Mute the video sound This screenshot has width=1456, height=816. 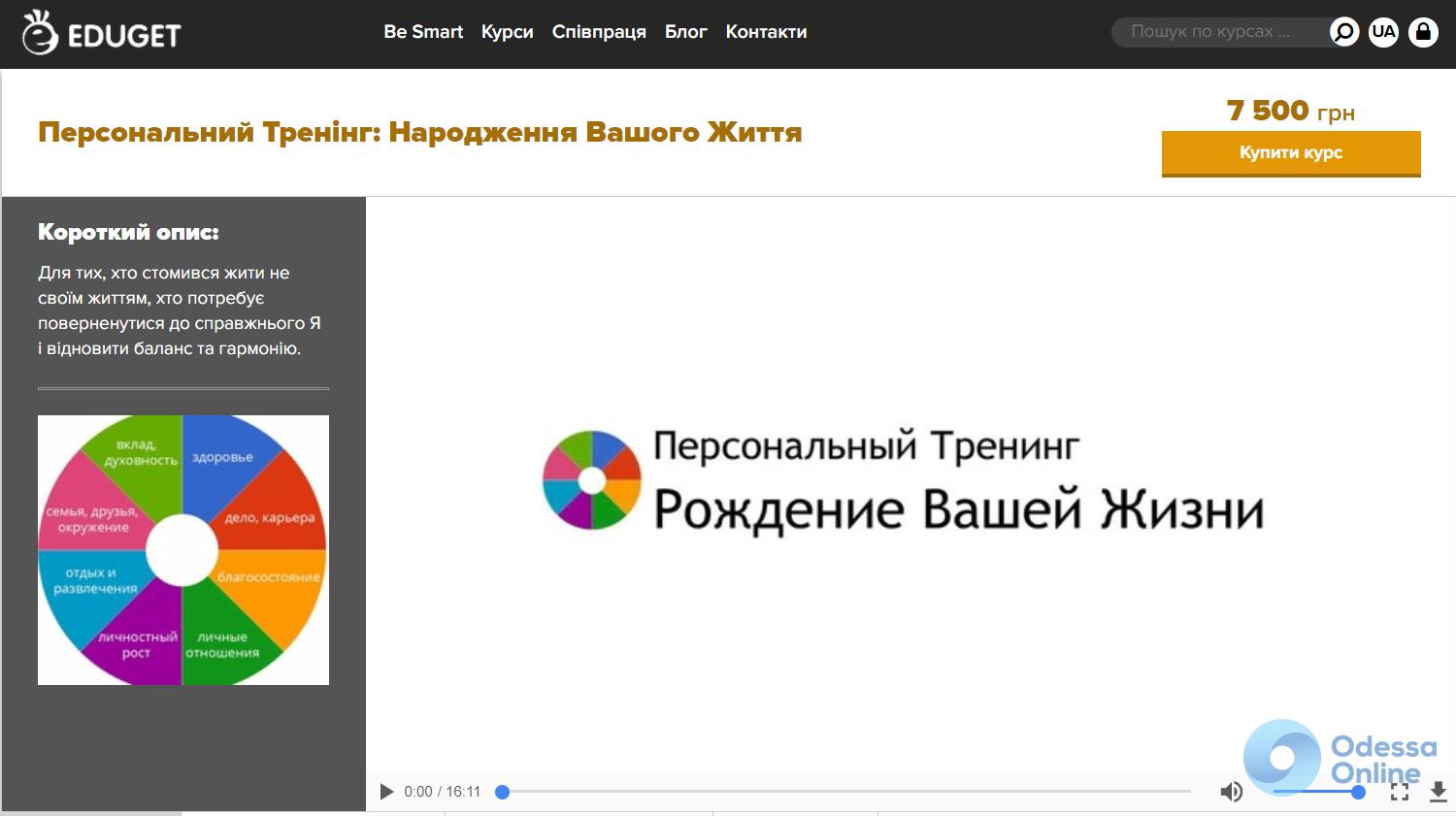point(1231,792)
